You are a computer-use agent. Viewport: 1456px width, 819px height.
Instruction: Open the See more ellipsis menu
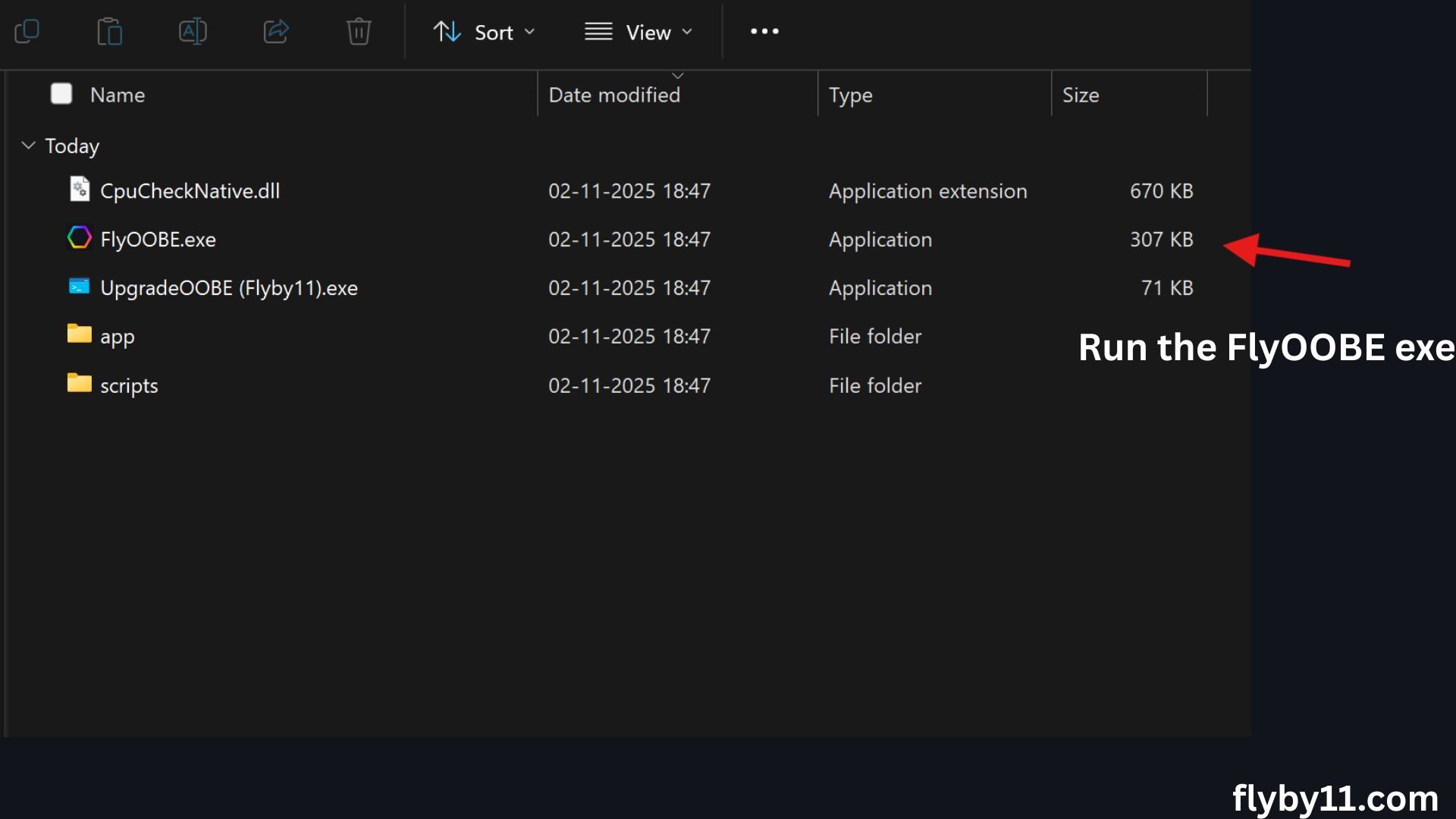click(x=764, y=32)
